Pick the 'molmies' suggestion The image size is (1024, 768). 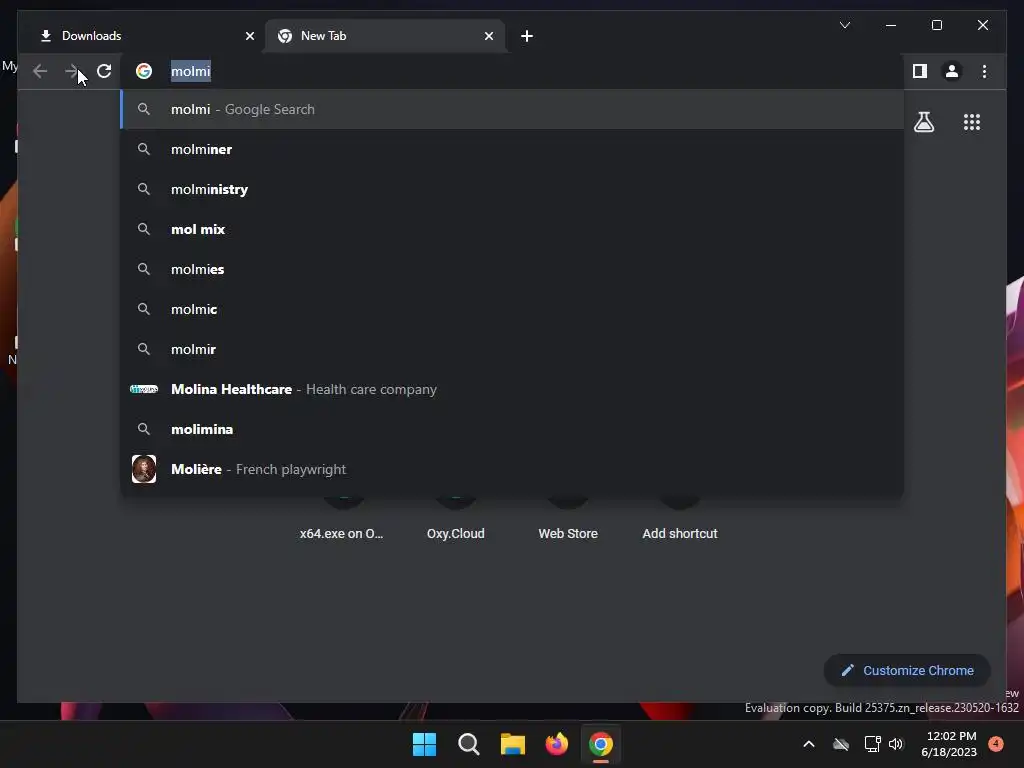[x=512, y=269]
